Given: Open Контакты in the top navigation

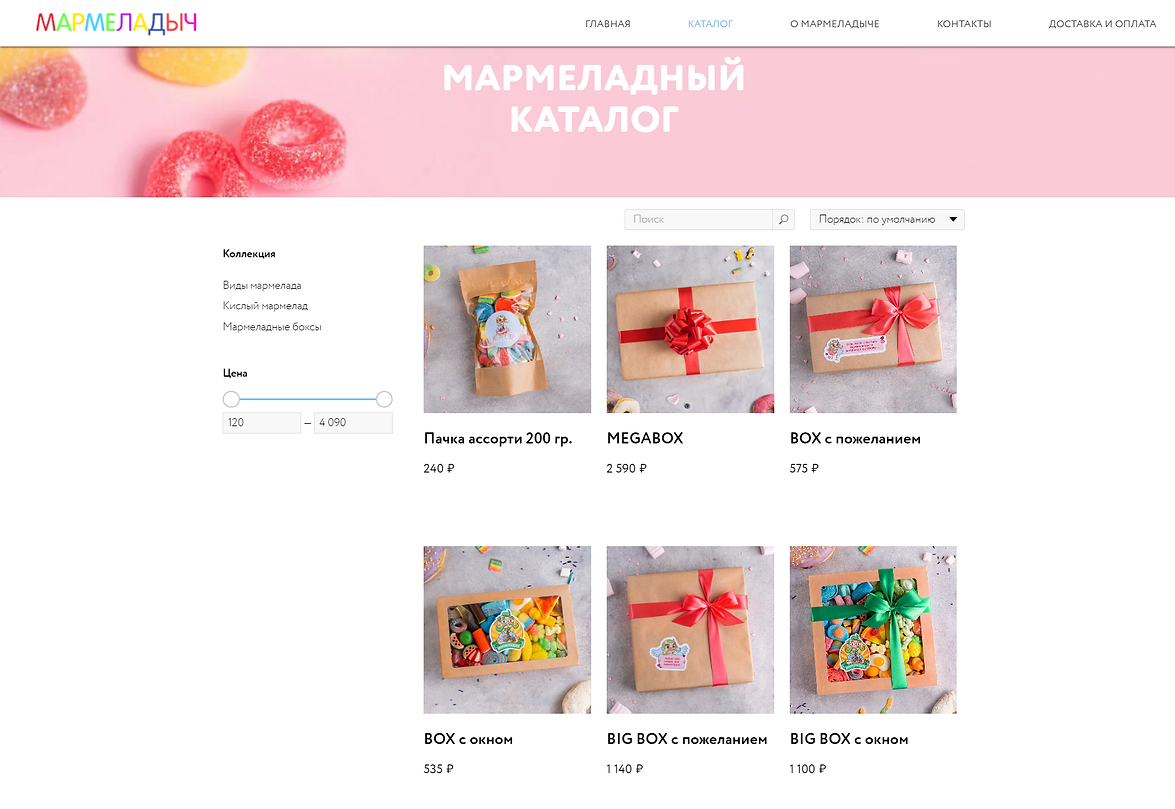Looking at the screenshot, I should 964,24.
